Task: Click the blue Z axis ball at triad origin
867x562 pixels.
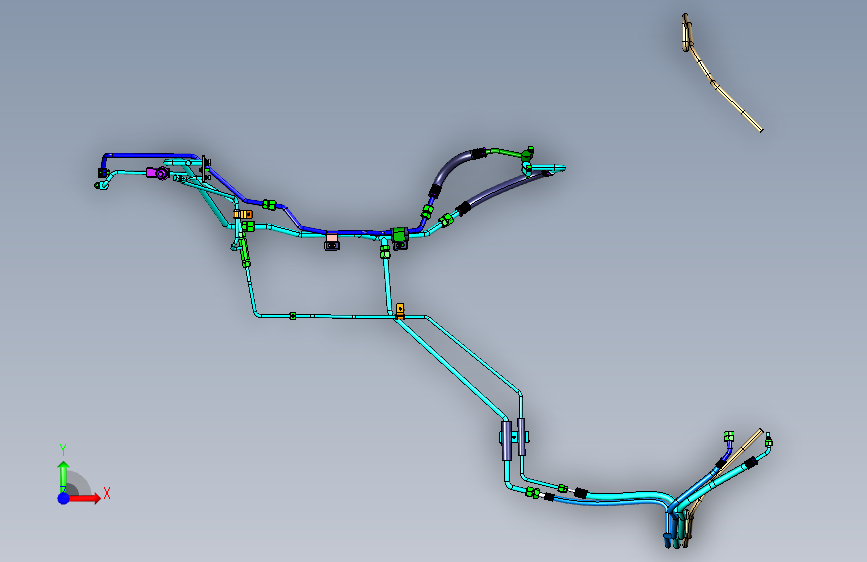Action: pos(64,498)
